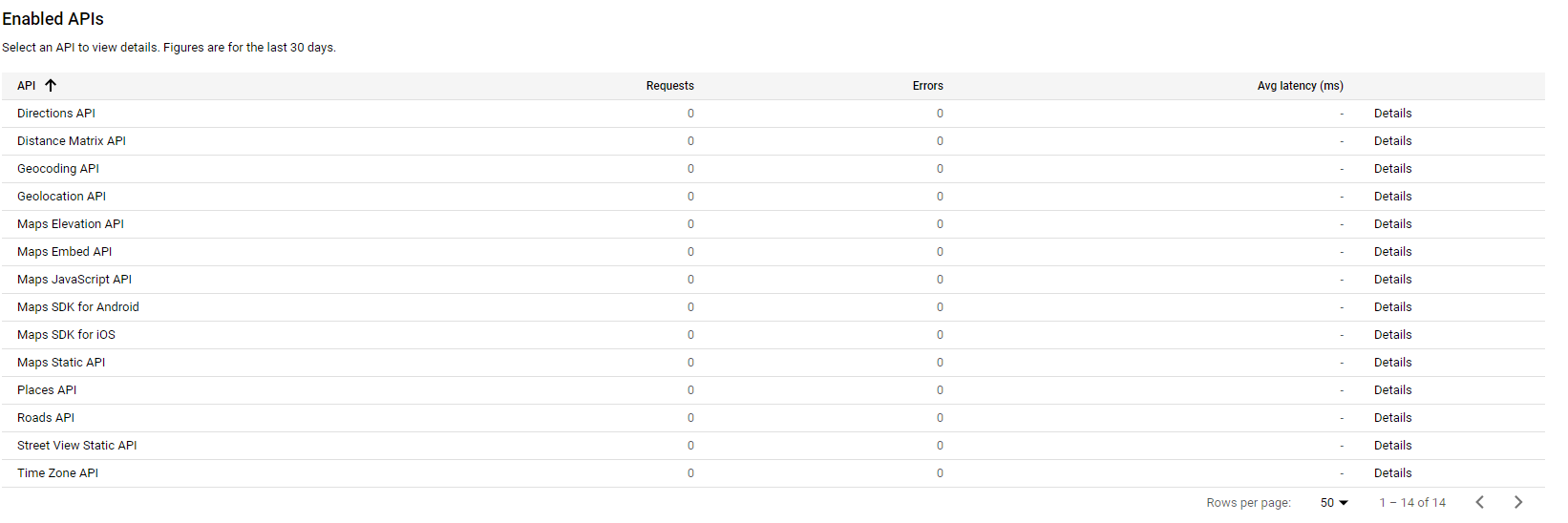Open Maps SDK for Android

point(78,307)
